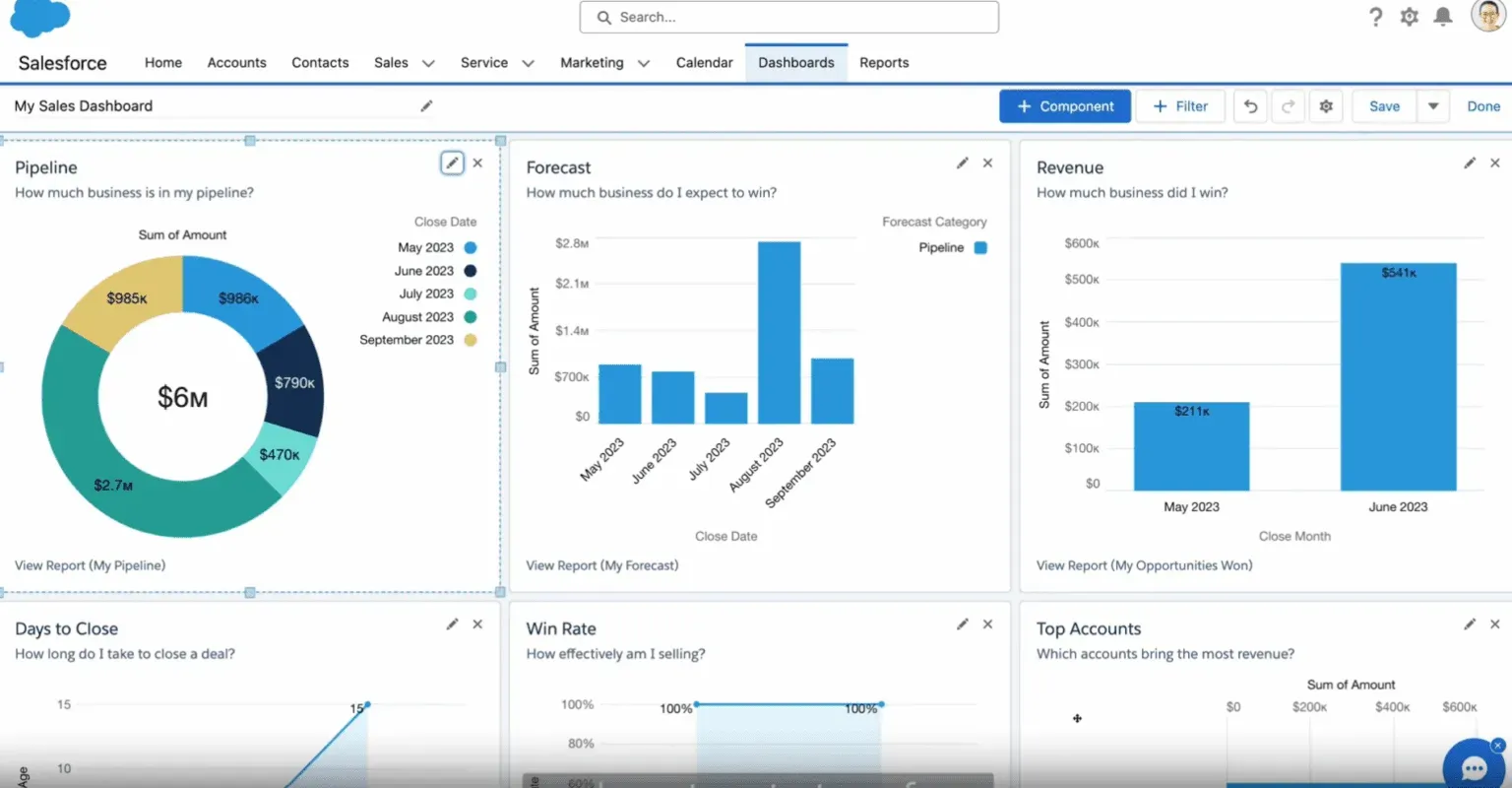Click the undo arrow in the dashboard toolbar
Screen dimensions: 1512x788
coord(1250,105)
